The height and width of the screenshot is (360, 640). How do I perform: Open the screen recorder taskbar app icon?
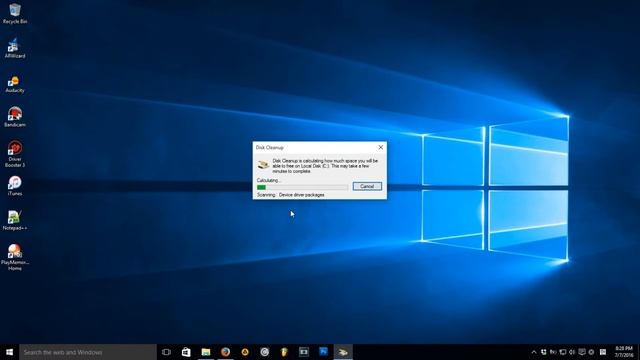pos(304,352)
